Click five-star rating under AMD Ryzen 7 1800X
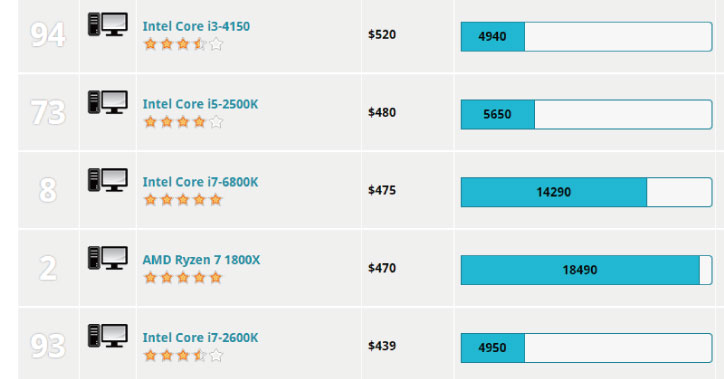This screenshot has height=379, width=724. 183,278
